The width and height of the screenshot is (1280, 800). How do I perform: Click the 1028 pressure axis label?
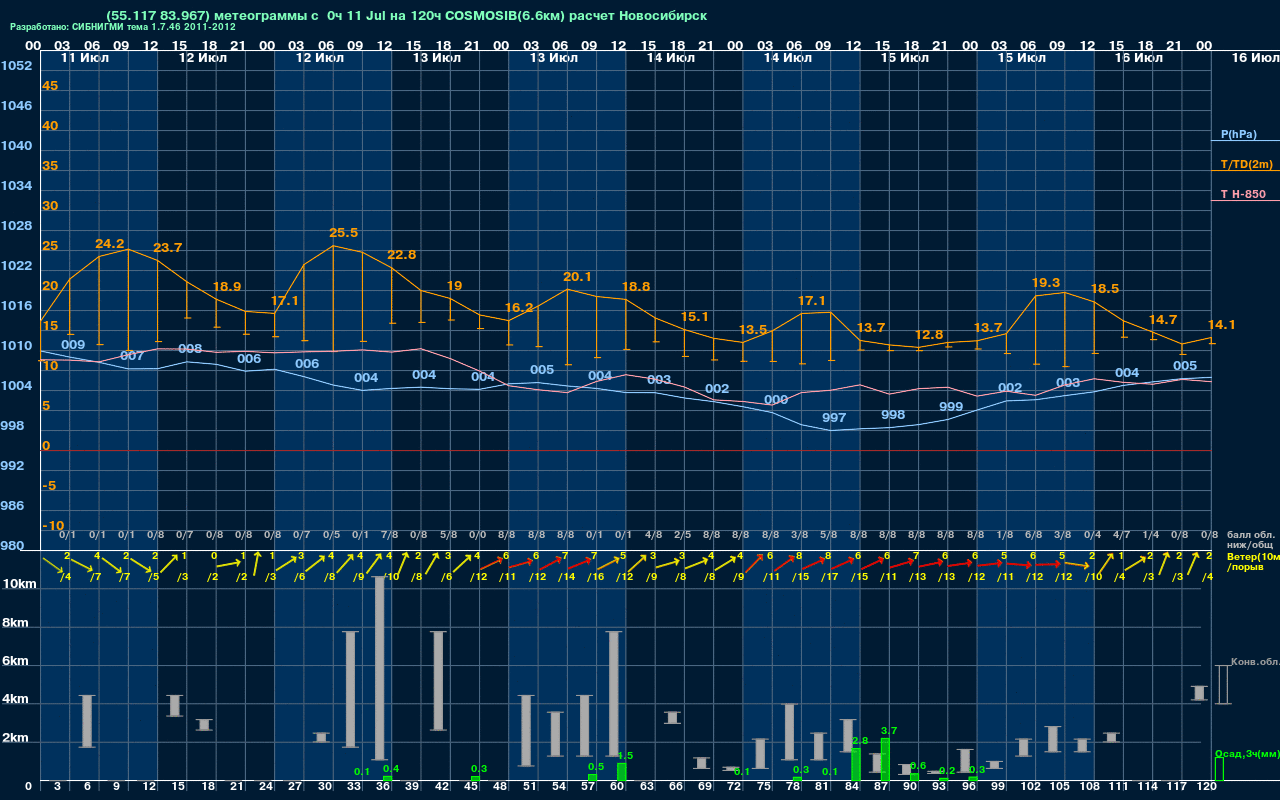click(16, 226)
